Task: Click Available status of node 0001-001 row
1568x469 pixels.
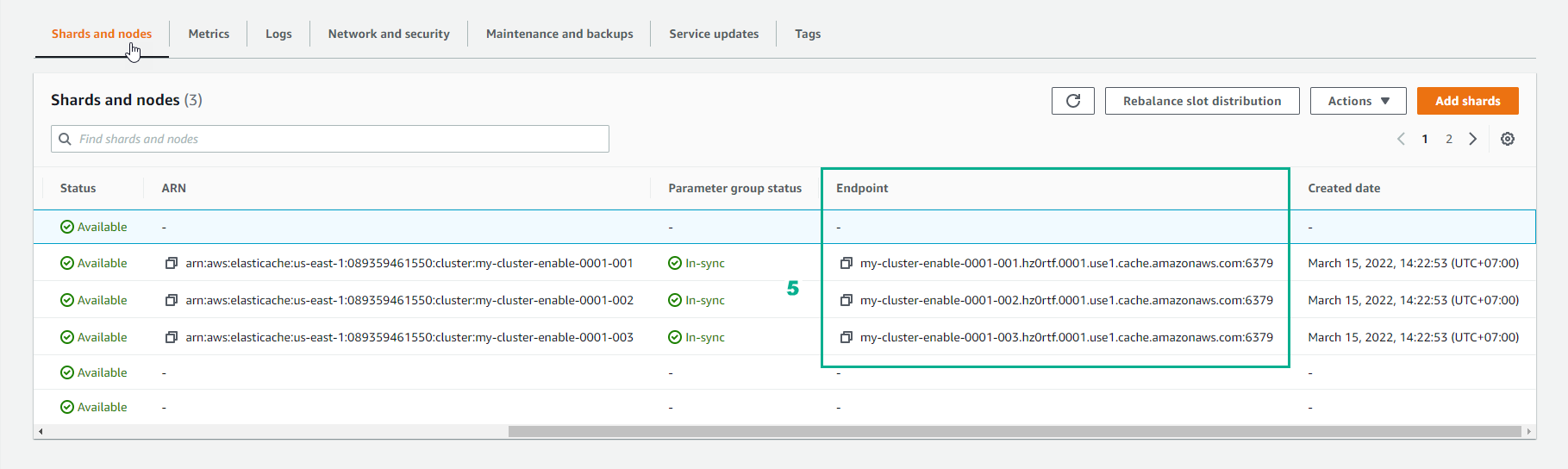Action: 94,263
